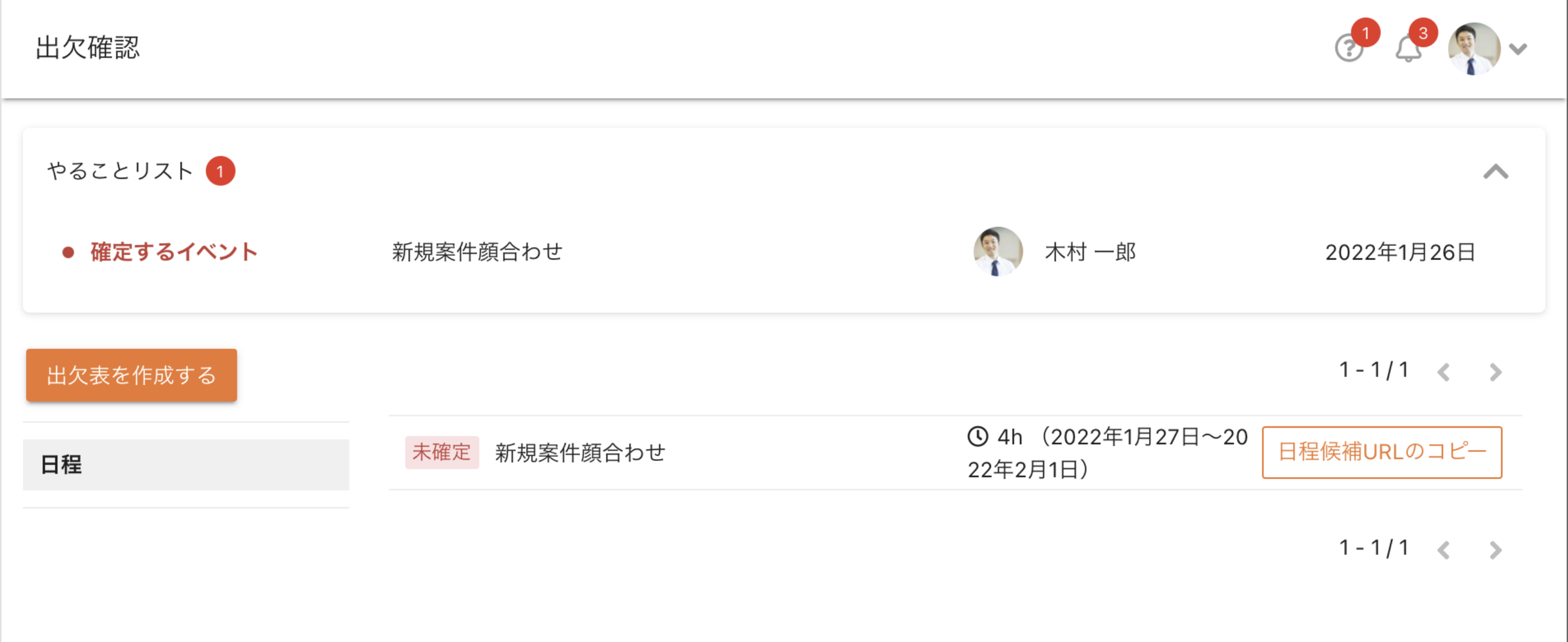
Task: Click the user profile avatar in header
Action: click(x=1473, y=49)
